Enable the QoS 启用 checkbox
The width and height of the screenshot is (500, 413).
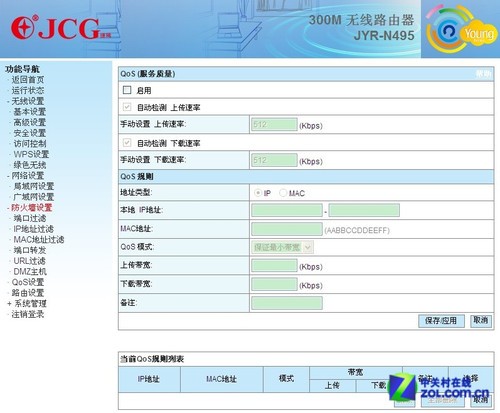click(x=127, y=90)
